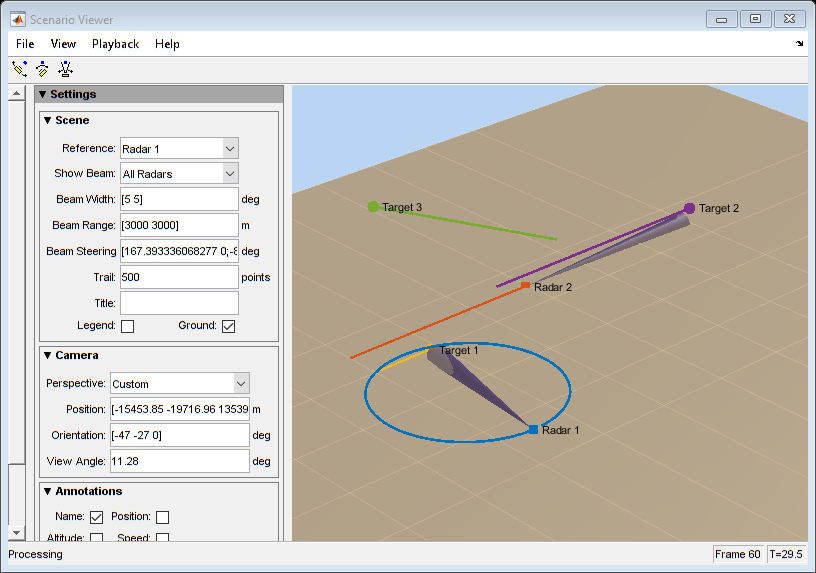
Task: Open the Perspective dropdown showing Custom
Action: [180, 384]
